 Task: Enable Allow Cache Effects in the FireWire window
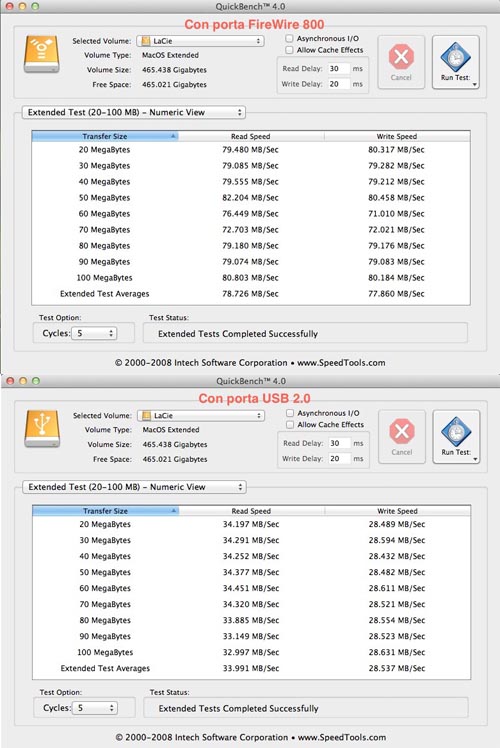click(x=289, y=50)
